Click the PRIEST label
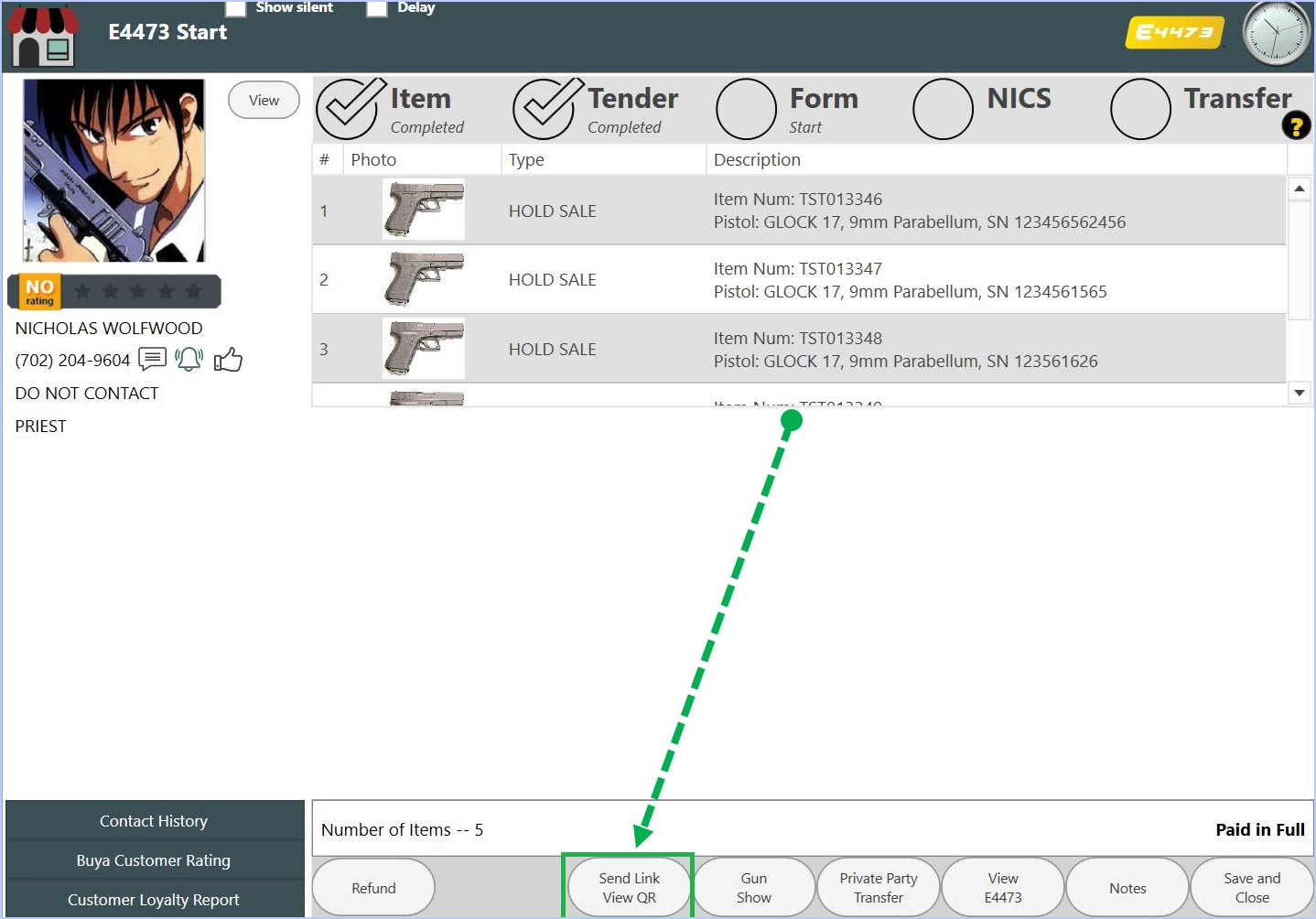This screenshot has width=1316, height=919. pos(40,426)
